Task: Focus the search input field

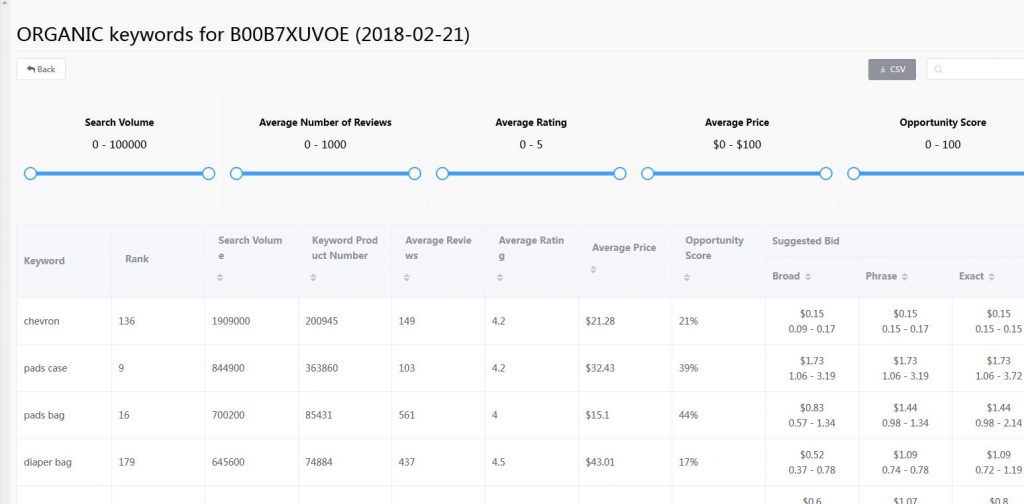Action: pos(980,69)
